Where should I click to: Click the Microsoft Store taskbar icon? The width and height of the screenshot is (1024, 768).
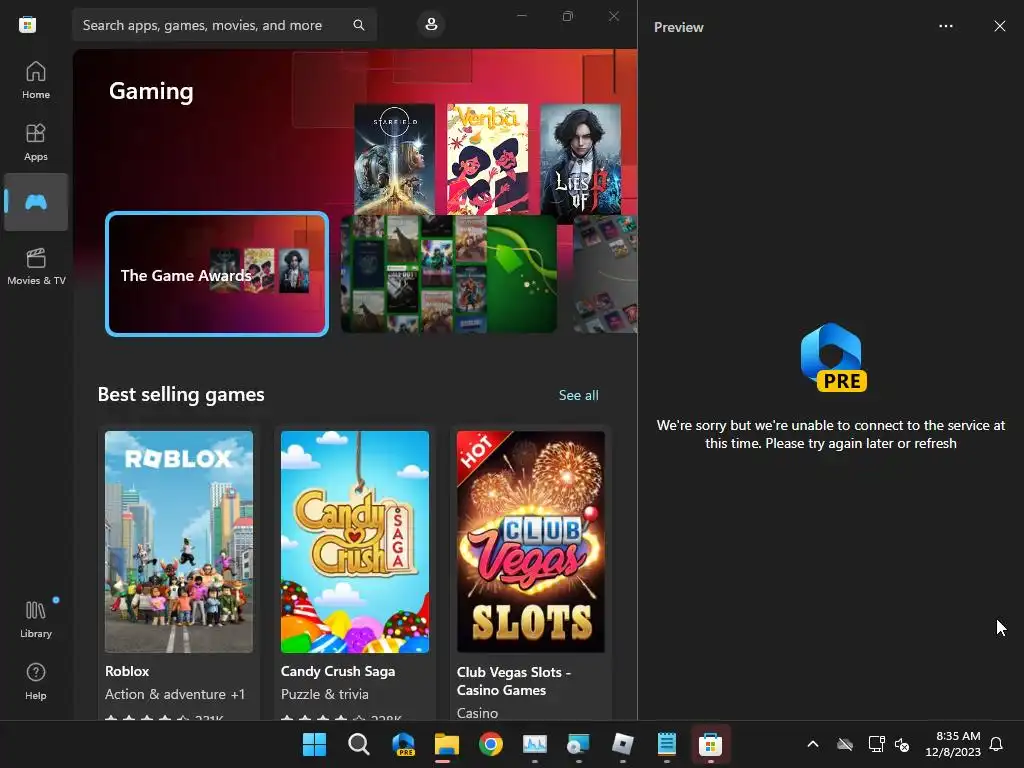[711, 744]
